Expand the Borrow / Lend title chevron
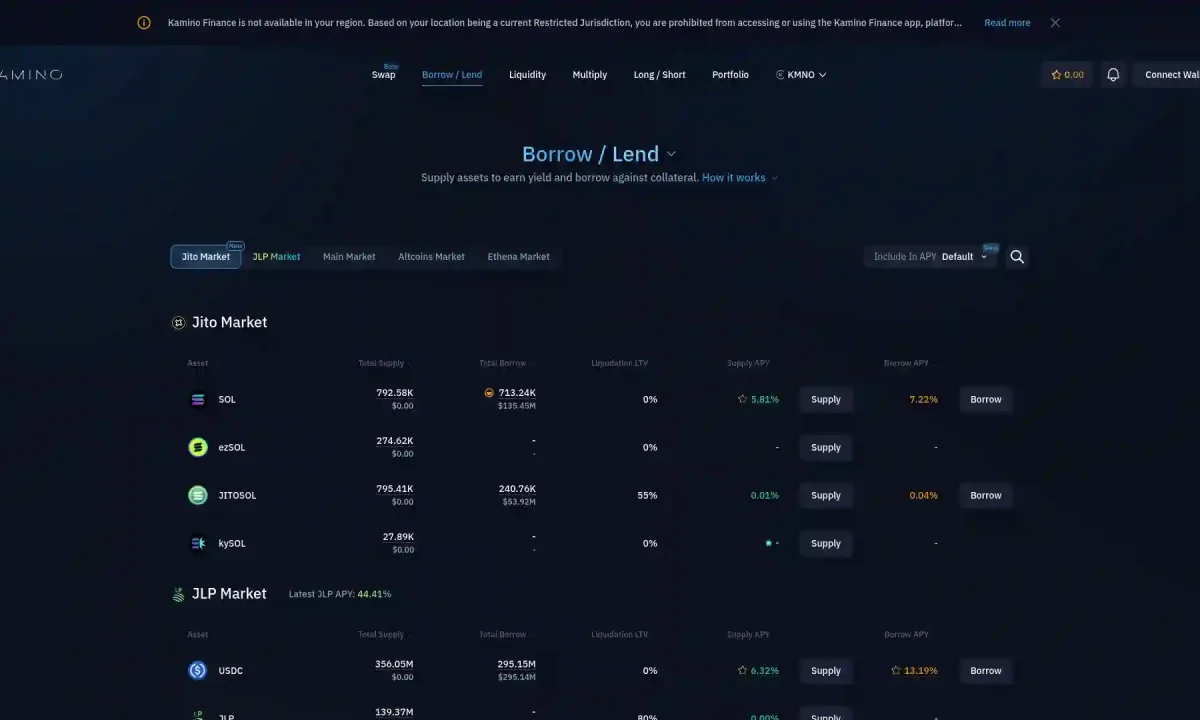The image size is (1200, 720). tap(671, 154)
